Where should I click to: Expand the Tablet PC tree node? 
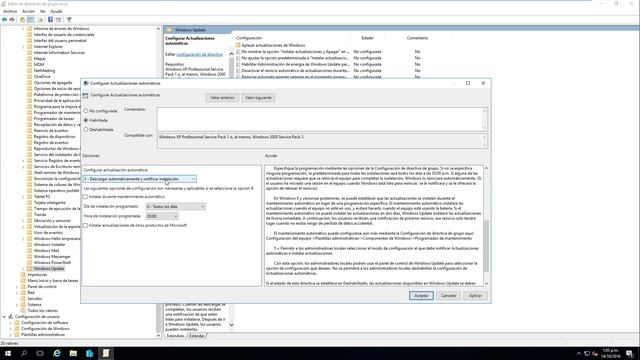click(23, 197)
